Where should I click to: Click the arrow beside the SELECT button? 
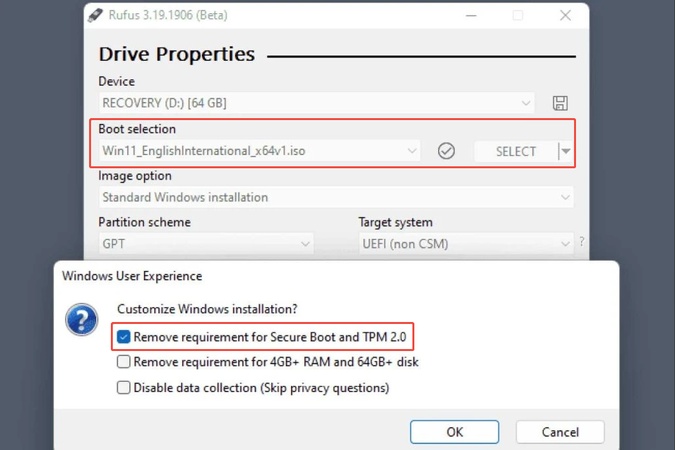point(566,151)
